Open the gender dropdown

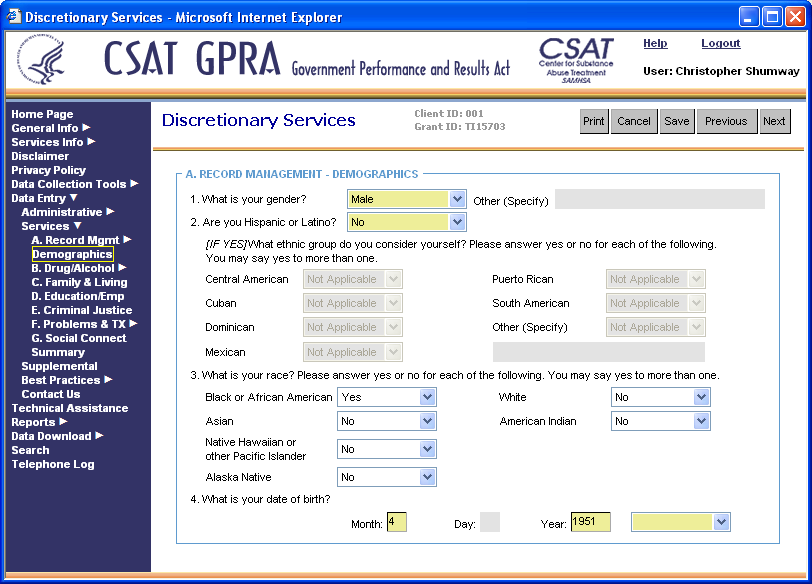pyautogui.click(x=406, y=199)
